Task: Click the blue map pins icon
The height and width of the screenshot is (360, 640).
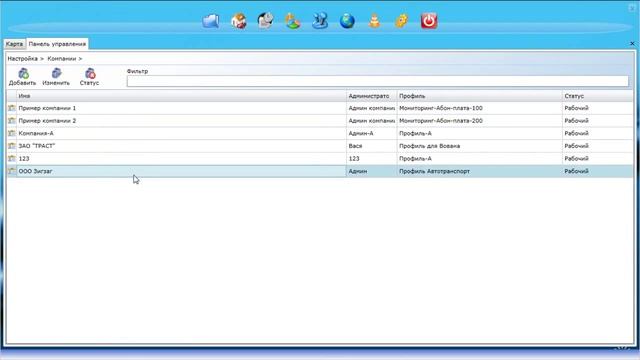Action: [x=320, y=21]
